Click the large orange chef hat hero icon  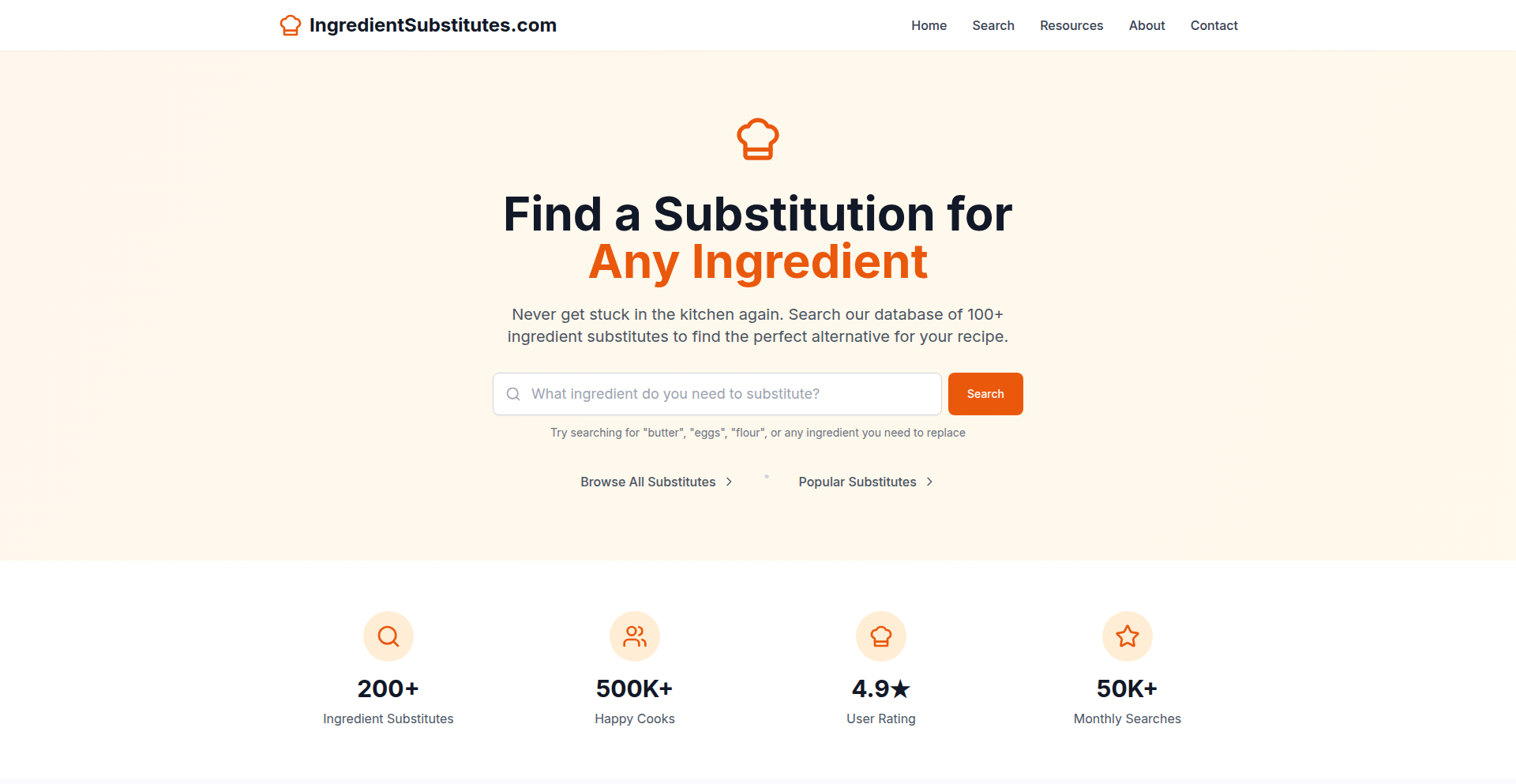pyautogui.click(x=758, y=139)
